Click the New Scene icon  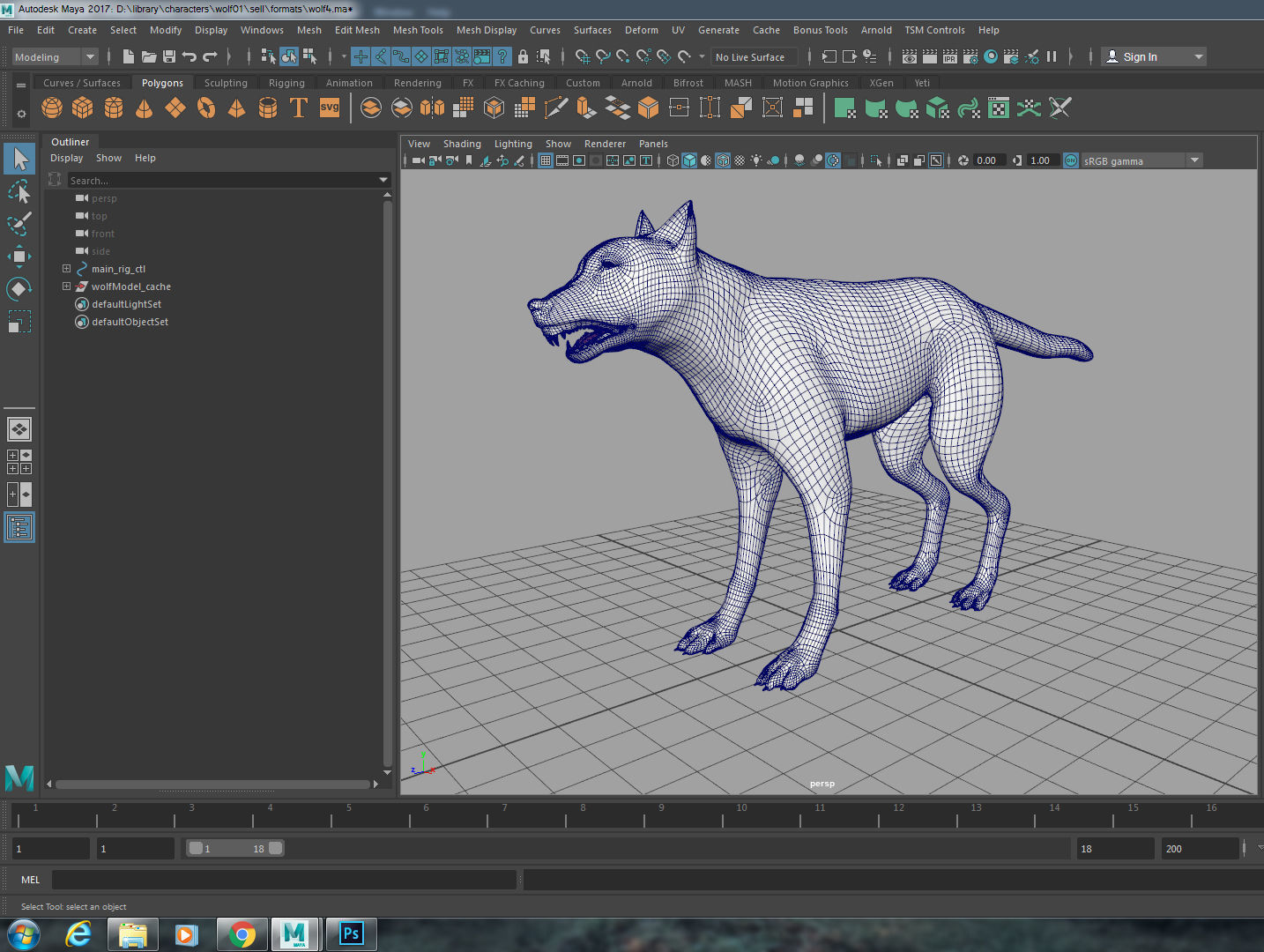pyautogui.click(x=129, y=56)
